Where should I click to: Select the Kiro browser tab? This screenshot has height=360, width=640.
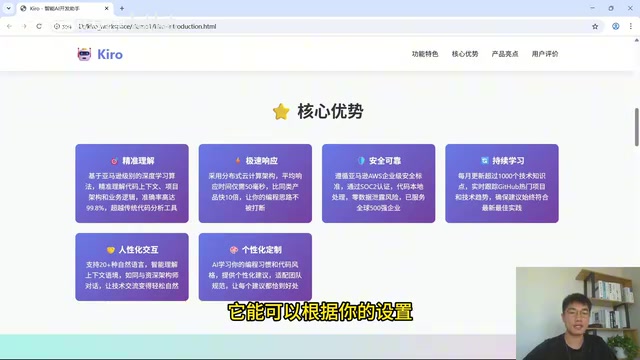tap(63, 9)
